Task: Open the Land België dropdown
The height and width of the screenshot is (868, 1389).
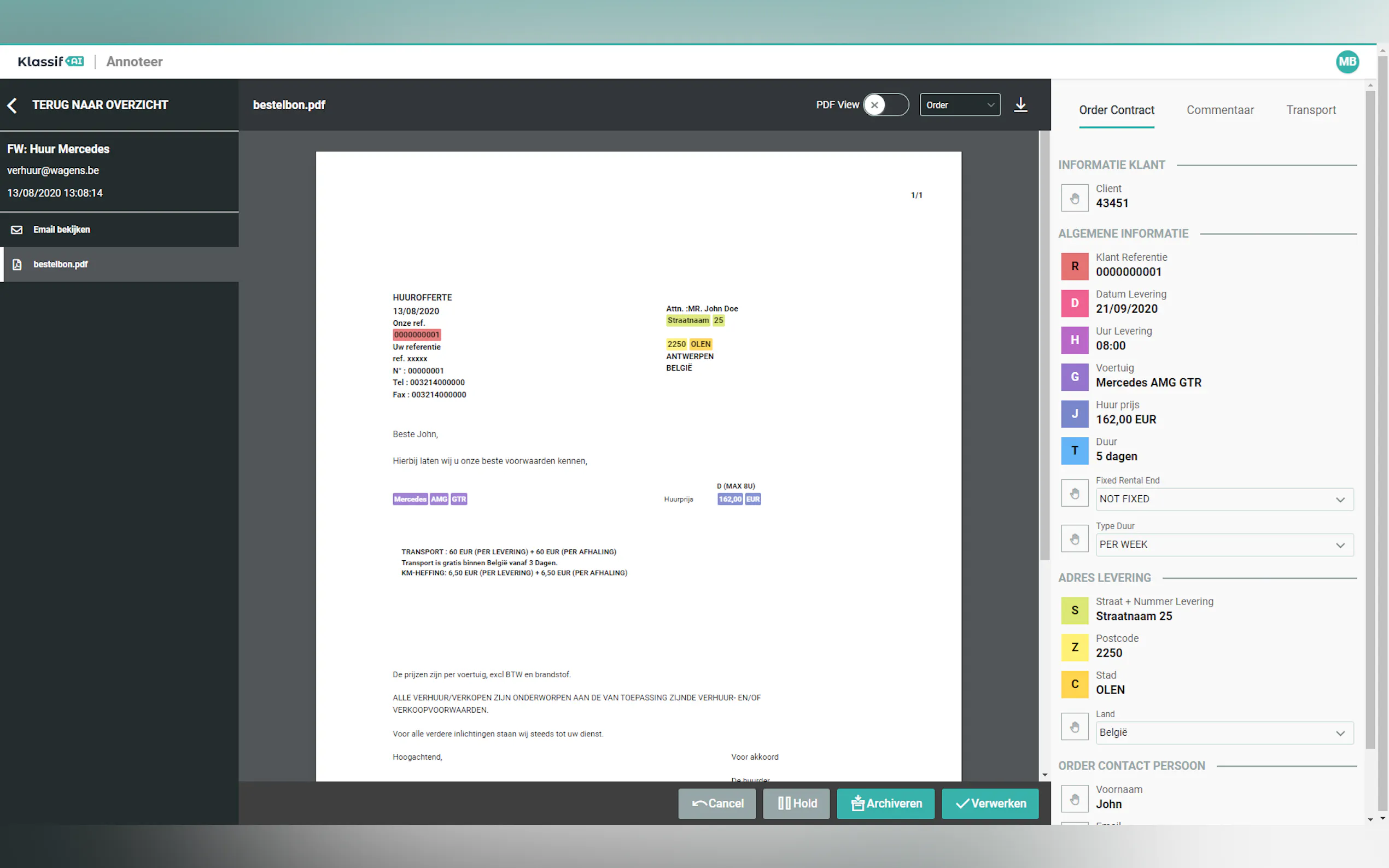Action: (1224, 732)
